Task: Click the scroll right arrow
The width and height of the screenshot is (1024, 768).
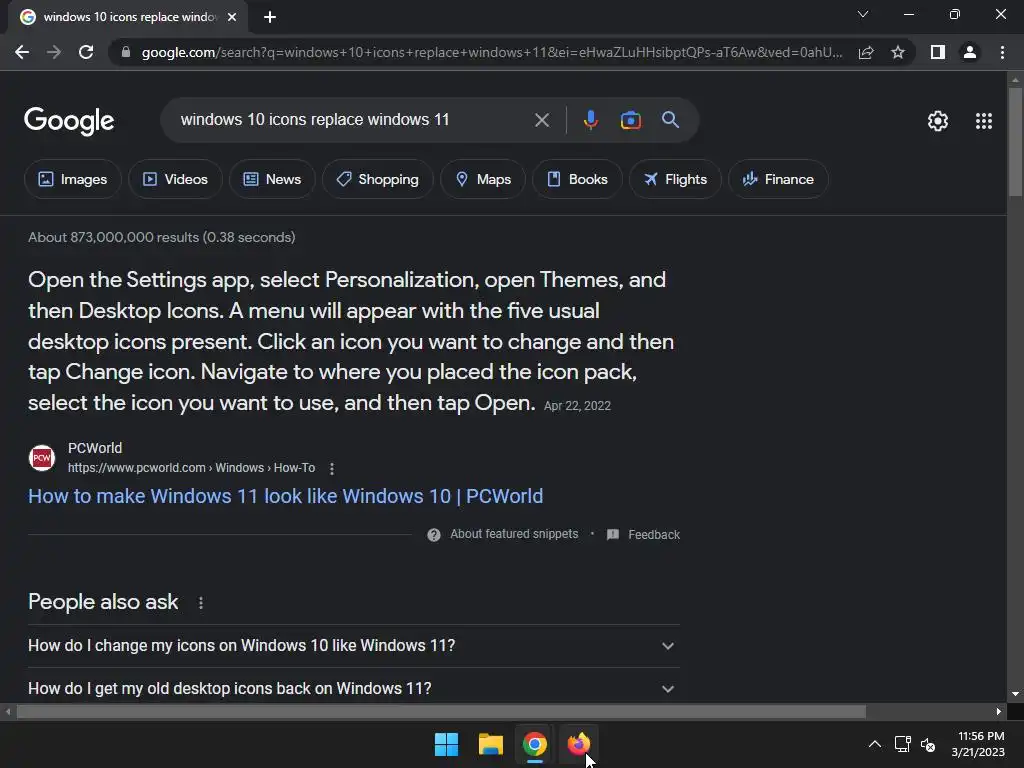Action: 999,711
